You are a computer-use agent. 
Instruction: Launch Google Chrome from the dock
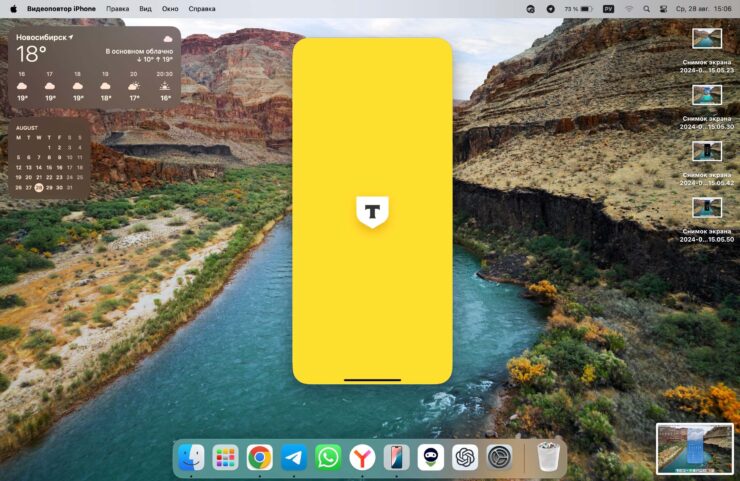pos(260,457)
